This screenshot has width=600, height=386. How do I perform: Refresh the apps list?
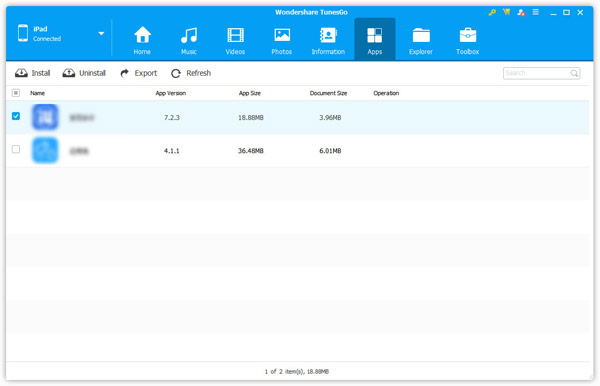191,73
